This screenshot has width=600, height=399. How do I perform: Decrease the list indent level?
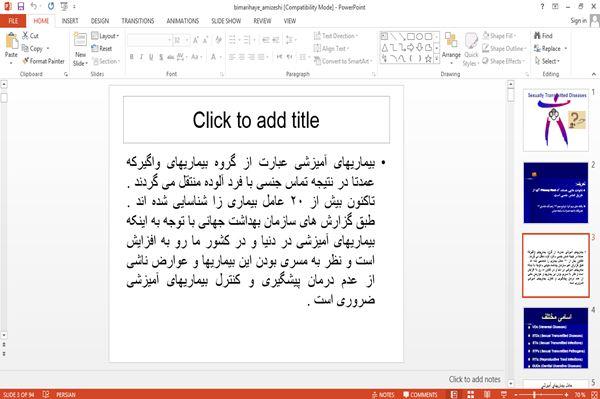(266, 40)
